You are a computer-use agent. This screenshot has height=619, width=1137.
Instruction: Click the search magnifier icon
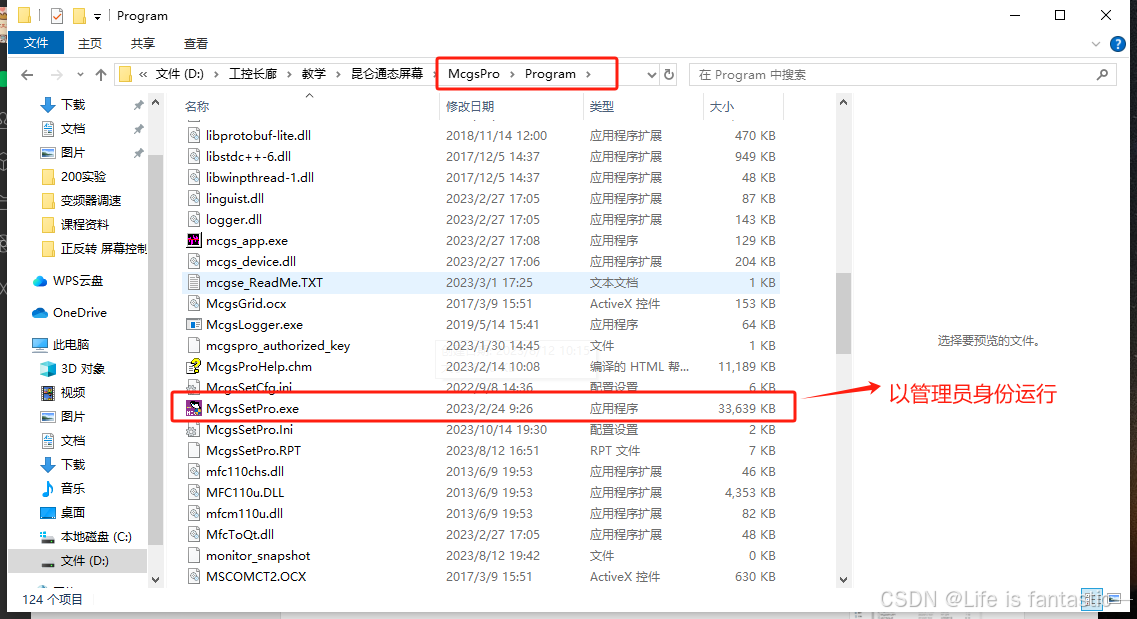tap(1102, 74)
